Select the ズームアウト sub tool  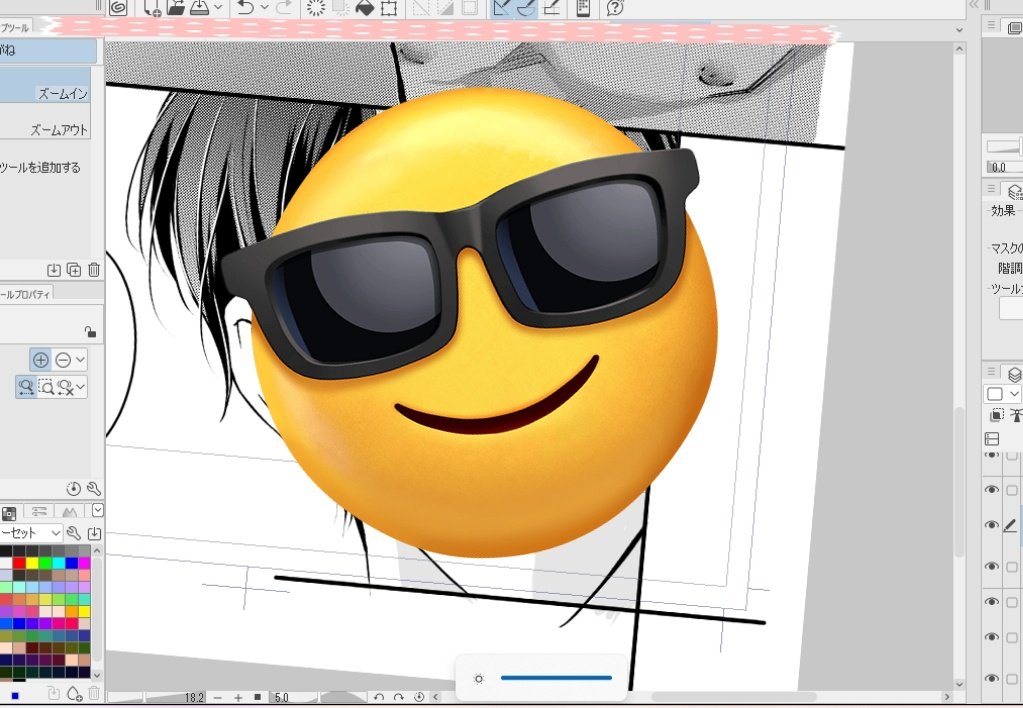coord(46,121)
